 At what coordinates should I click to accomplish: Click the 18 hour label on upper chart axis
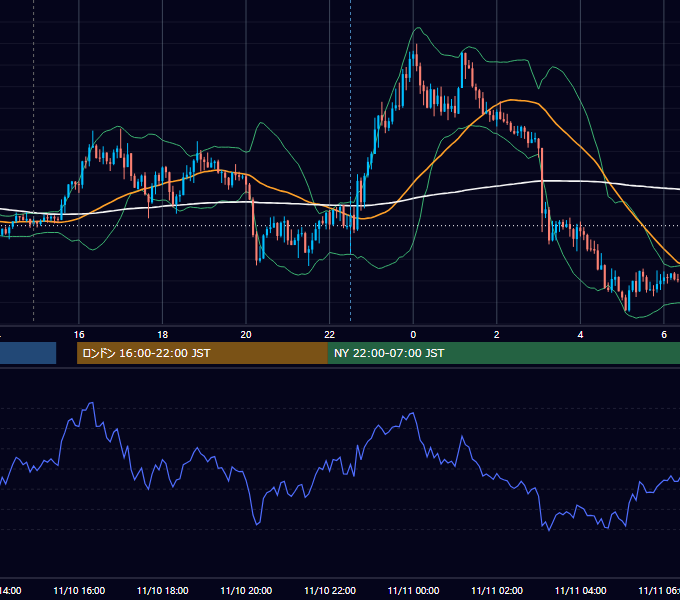click(163, 335)
